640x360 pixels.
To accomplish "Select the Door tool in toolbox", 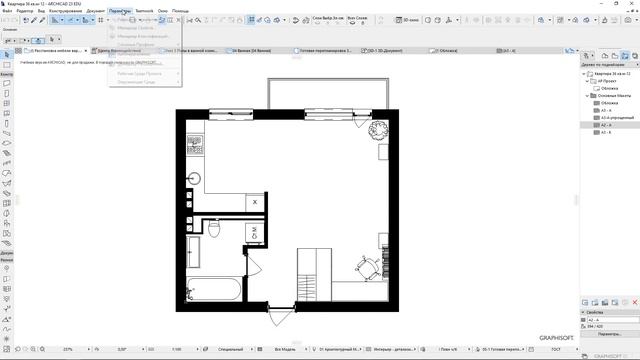I will [x=7, y=93].
